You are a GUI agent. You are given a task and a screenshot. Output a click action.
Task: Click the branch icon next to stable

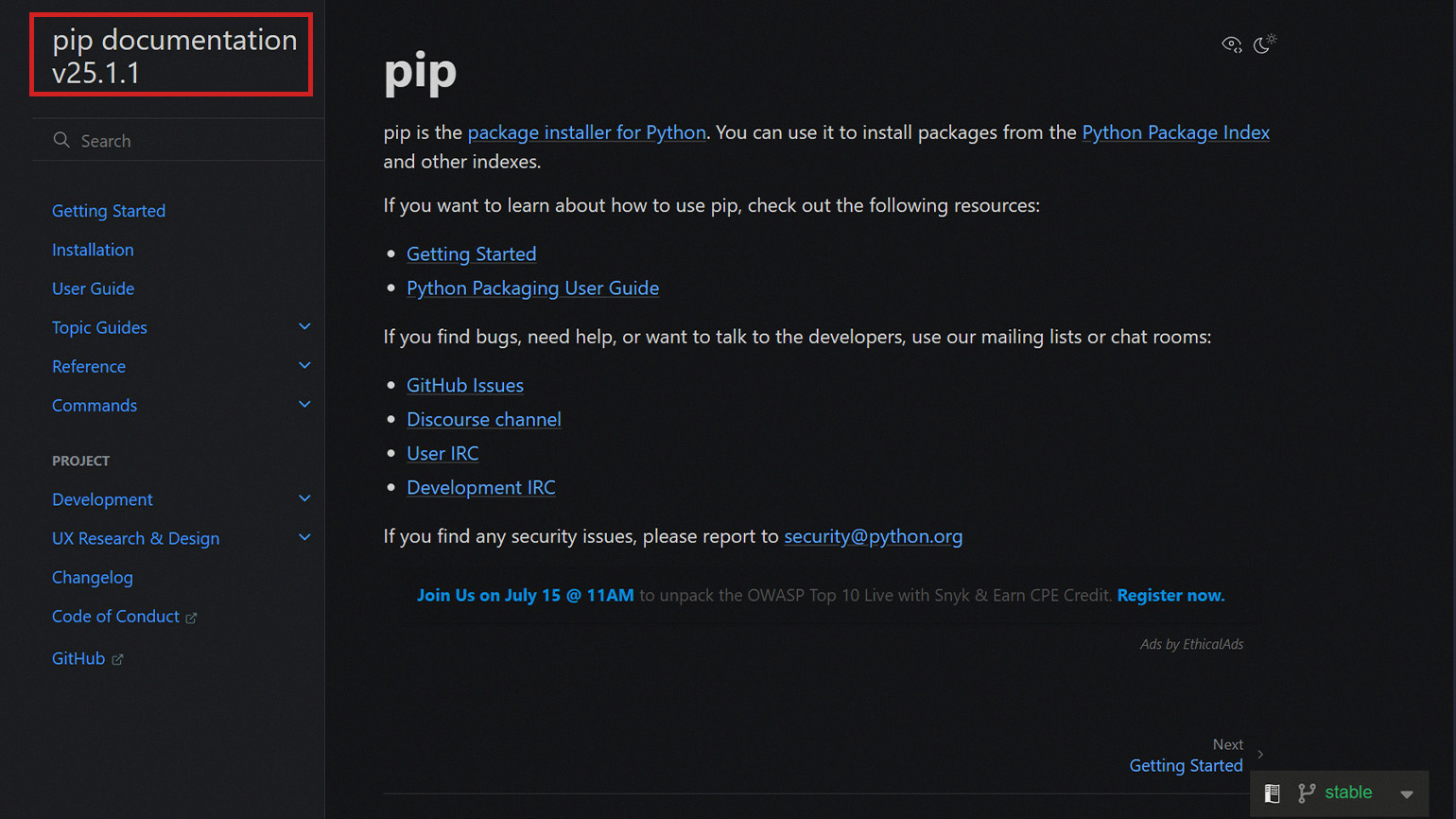point(1307,793)
